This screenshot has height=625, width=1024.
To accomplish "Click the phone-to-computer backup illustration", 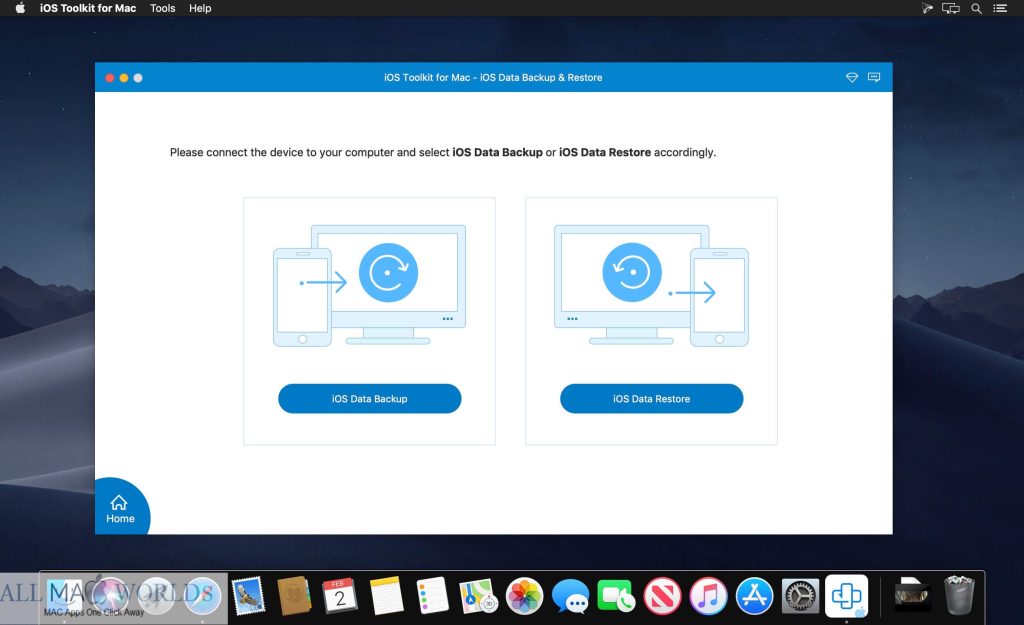I will pos(370,285).
